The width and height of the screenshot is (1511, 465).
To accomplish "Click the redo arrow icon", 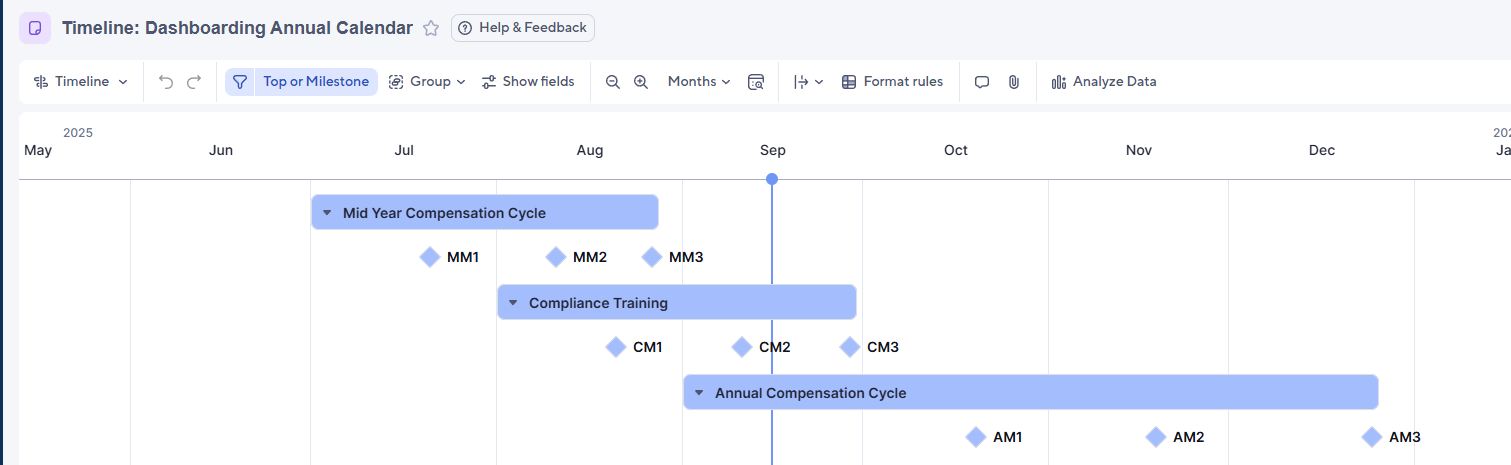I will pyautogui.click(x=194, y=82).
